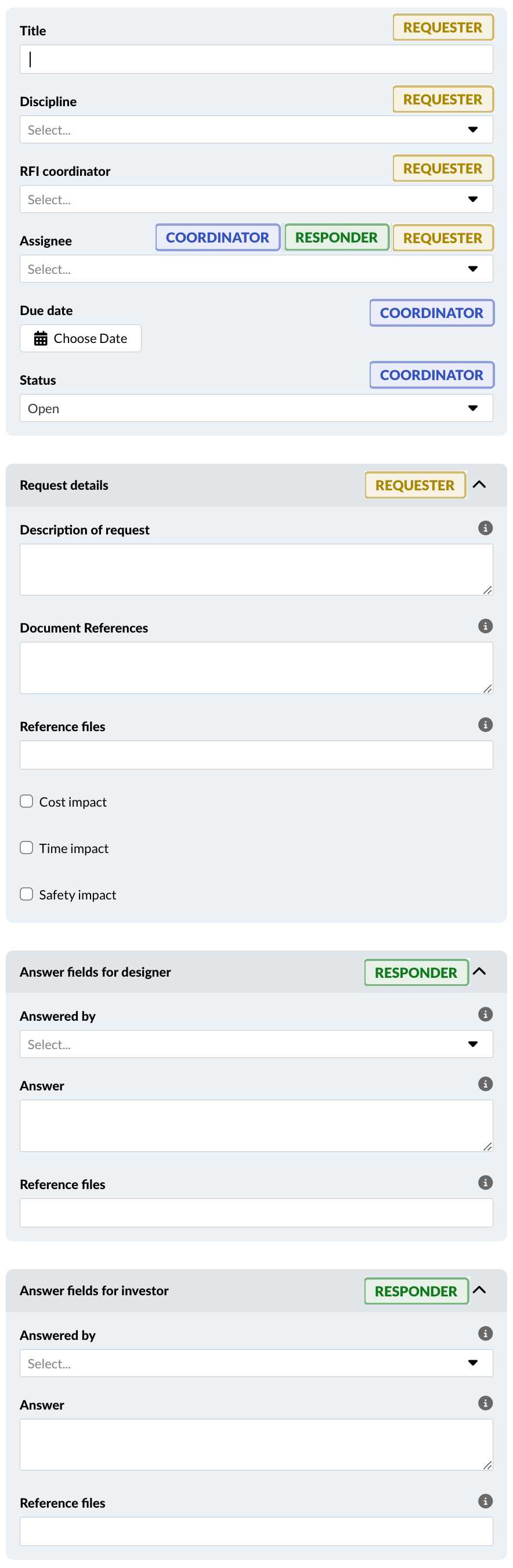This screenshot has height=1568, width=513.
Task: Click into the Title text field
Action: coord(255,59)
